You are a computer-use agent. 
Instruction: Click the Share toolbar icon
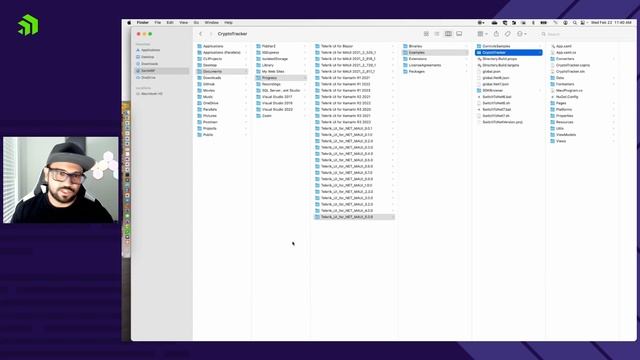tap(496, 34)
